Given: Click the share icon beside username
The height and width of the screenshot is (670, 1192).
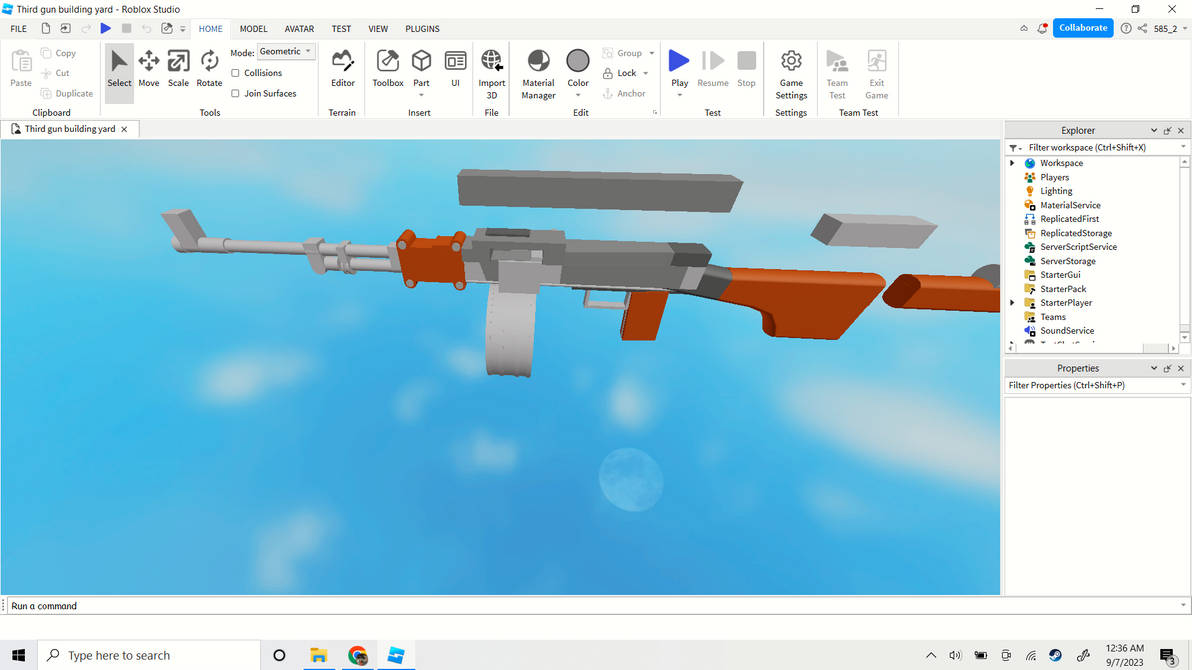Looking at the screenshot, I should coord(1143,28).
